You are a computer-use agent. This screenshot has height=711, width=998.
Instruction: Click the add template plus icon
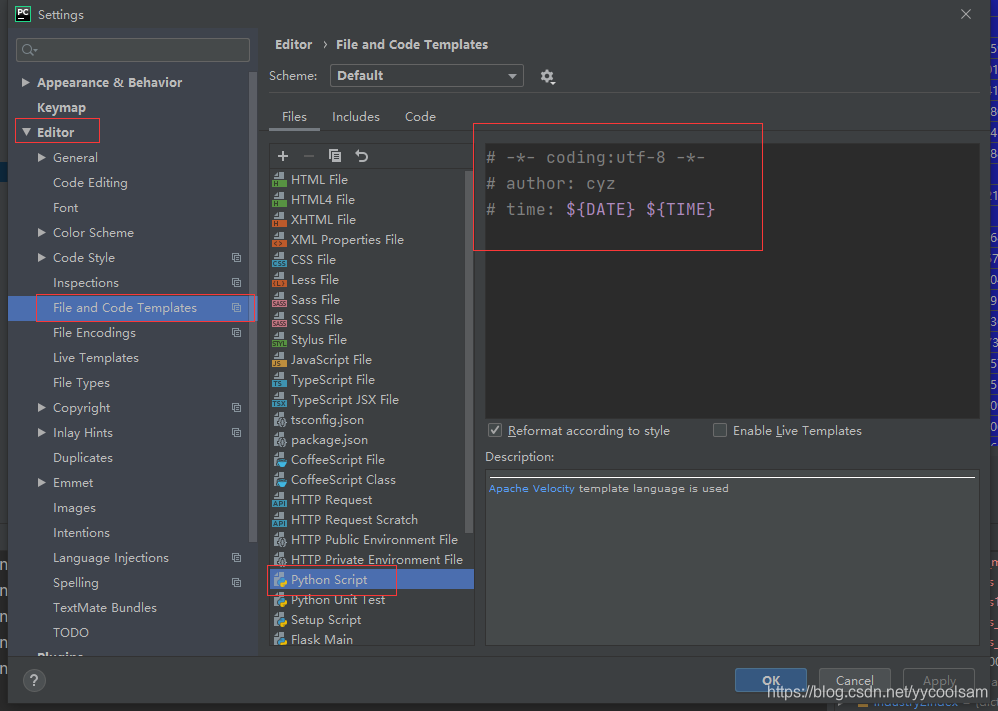click(283, 156)
